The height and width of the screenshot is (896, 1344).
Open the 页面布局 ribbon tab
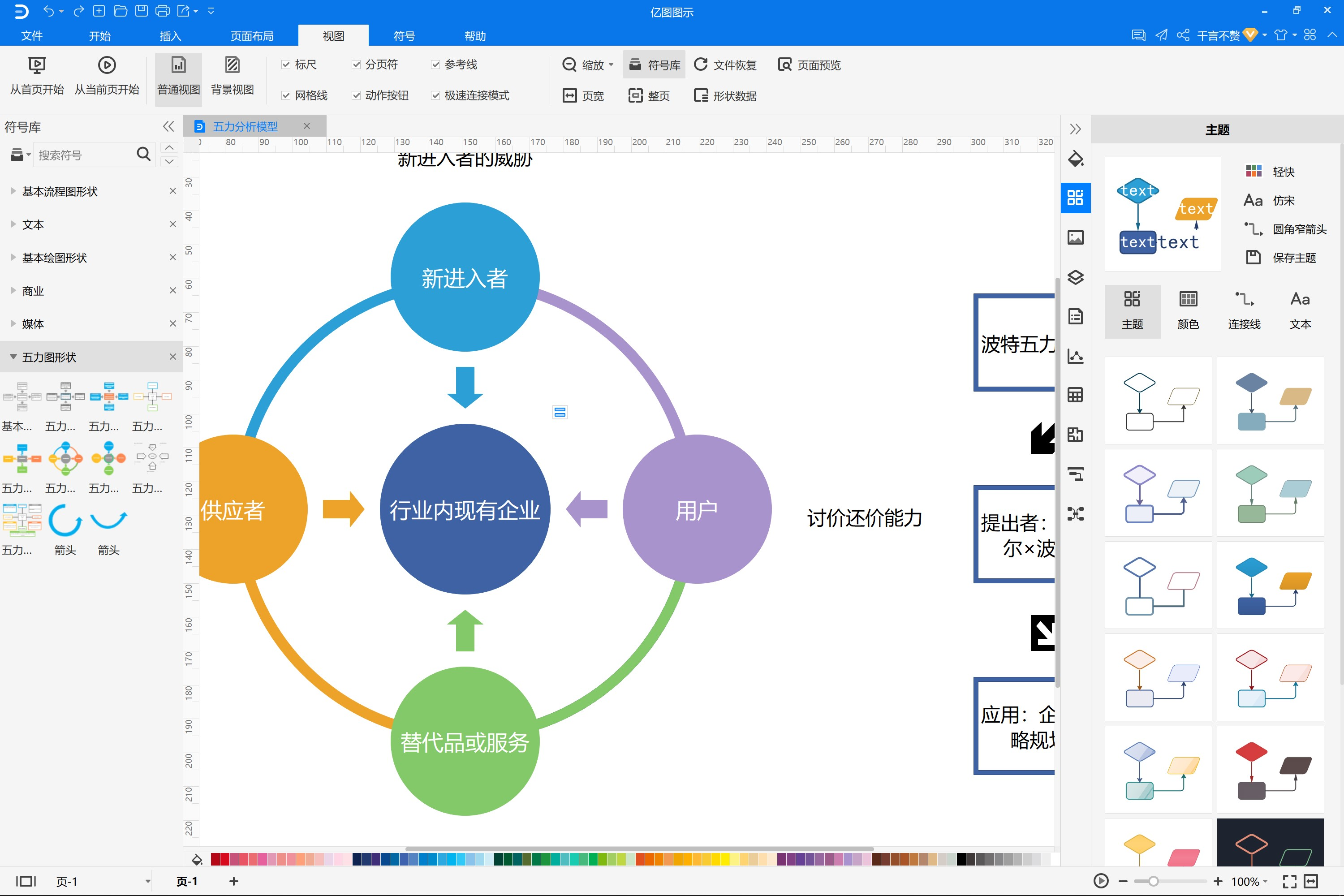(251, 36)
